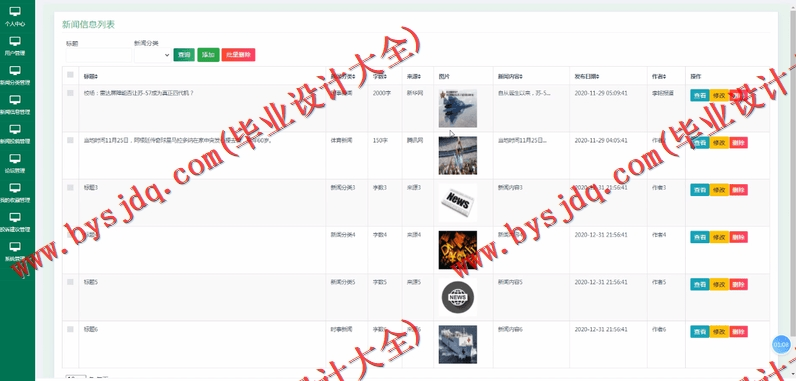Screen dimensions: 796x381
Task: Open fighter jet thumbnail in 苏-57 row
Action: click(x=457, y=108)
